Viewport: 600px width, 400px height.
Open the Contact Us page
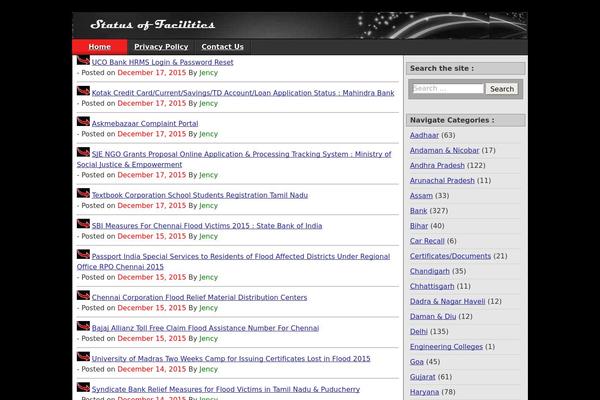click(x=222, y=47)
